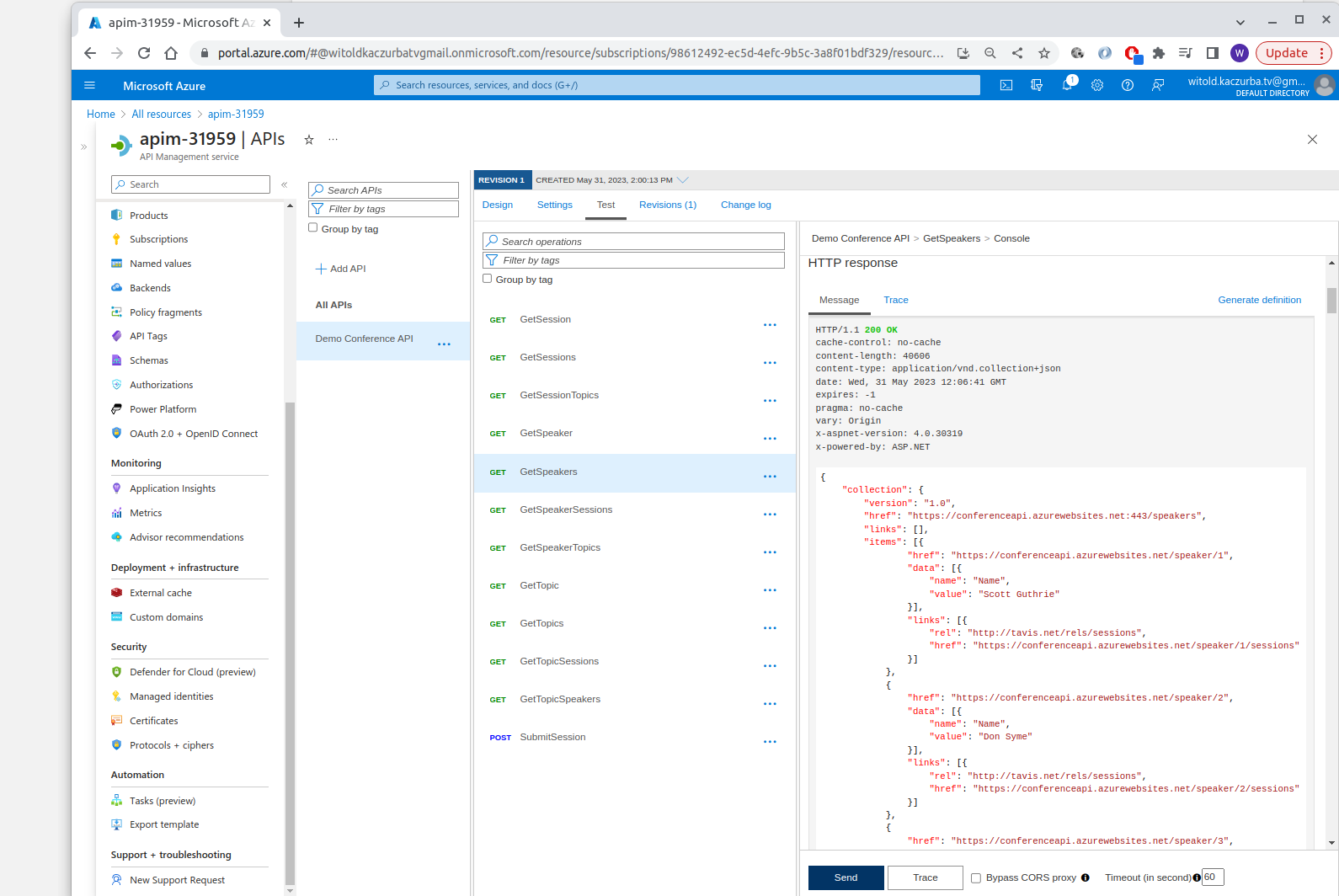Switch to Revisions (1) tab

click(x=668, y=205)
